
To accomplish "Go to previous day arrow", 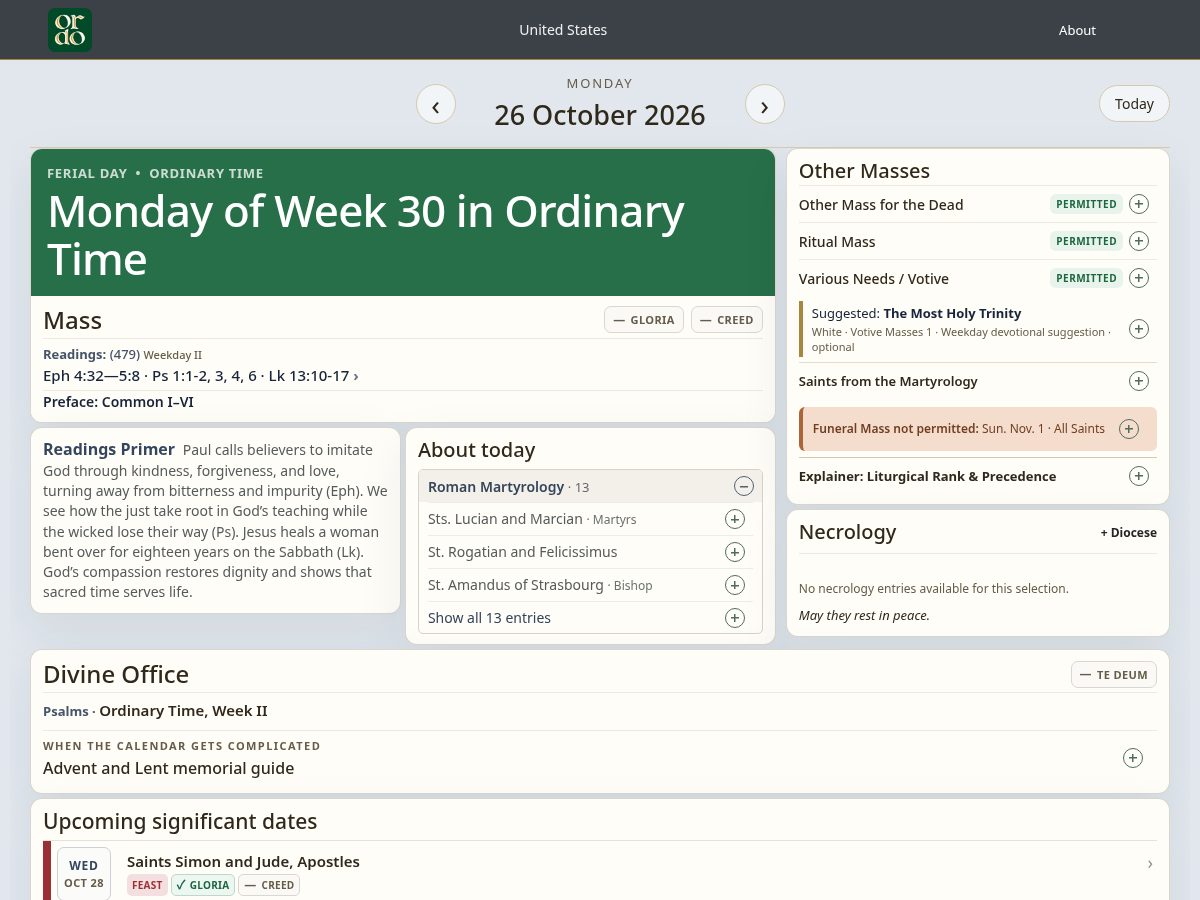I will point(436,104).
